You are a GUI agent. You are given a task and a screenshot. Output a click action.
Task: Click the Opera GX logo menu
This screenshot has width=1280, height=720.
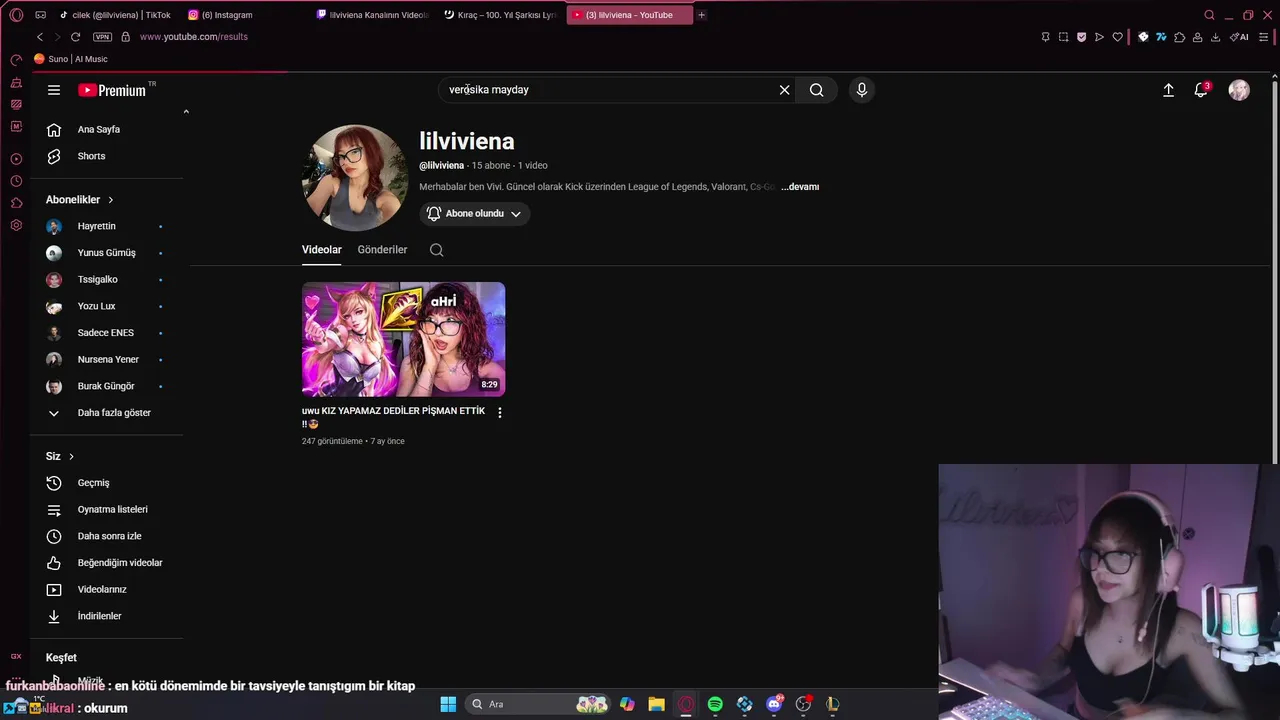click(16, 15)
